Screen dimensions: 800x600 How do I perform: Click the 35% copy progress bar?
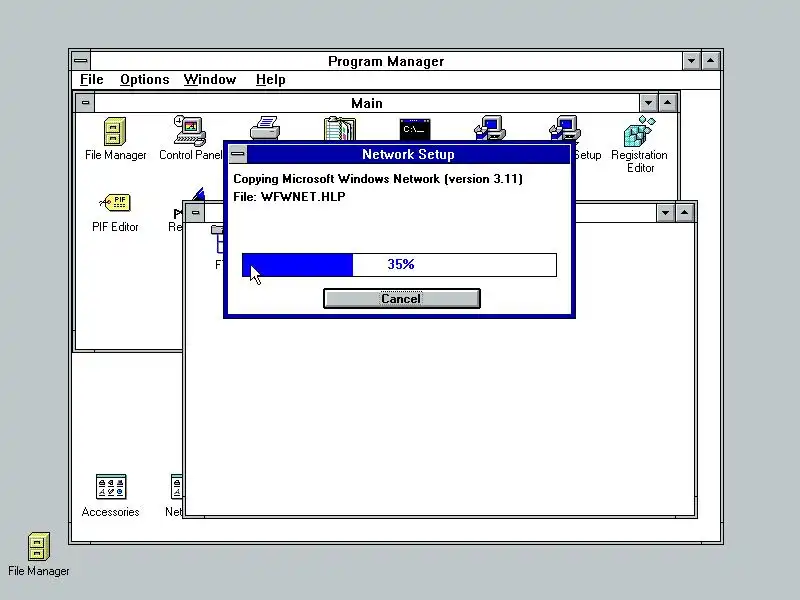coord(399,265)
